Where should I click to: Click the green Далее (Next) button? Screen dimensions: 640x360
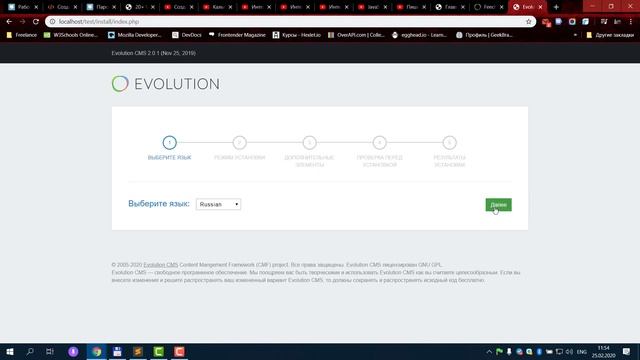pos(498,204)
